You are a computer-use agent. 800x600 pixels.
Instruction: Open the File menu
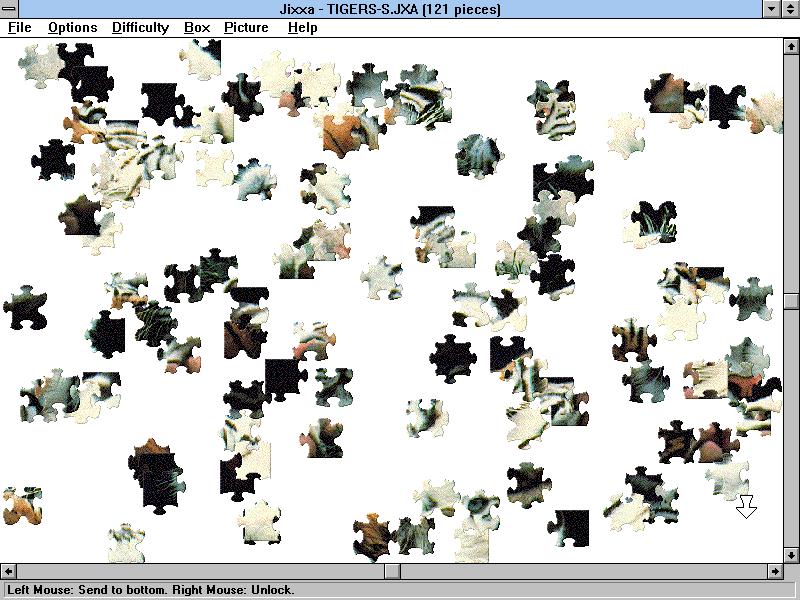(19, 28)
